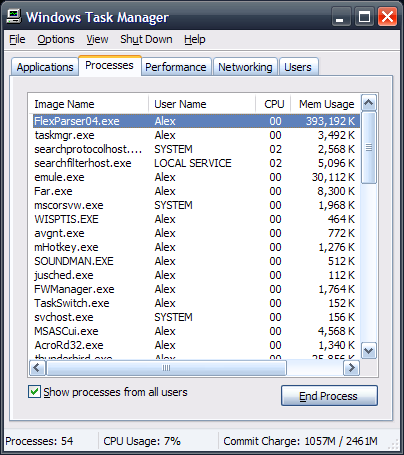The image size is (404, 455).
Task: Select the mHotkey.exe process
Action: (x=196, y=247)
